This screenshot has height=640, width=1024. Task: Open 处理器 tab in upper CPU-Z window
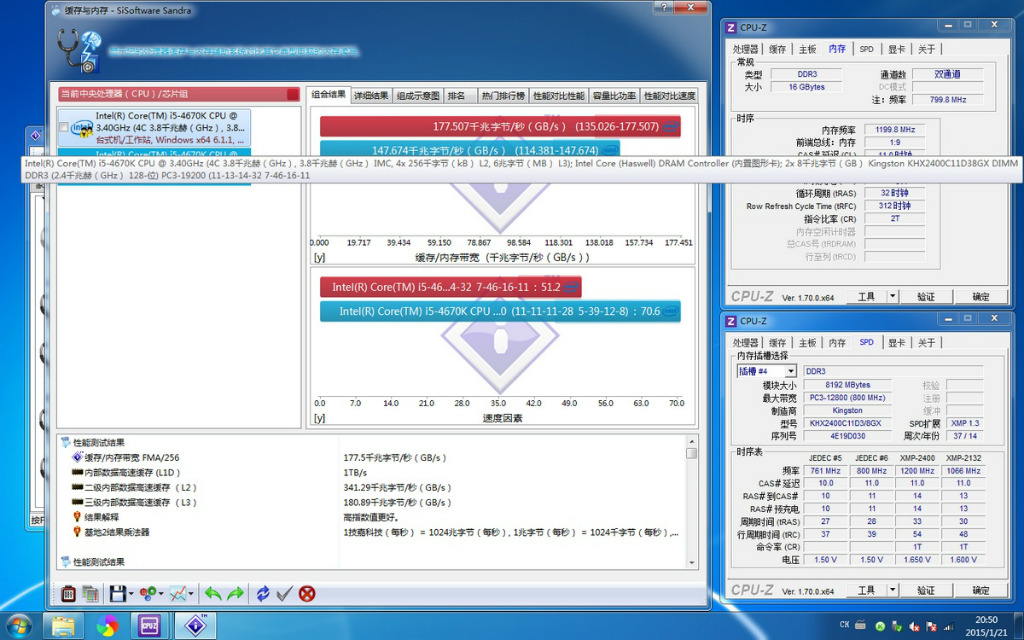click(745, 49)
